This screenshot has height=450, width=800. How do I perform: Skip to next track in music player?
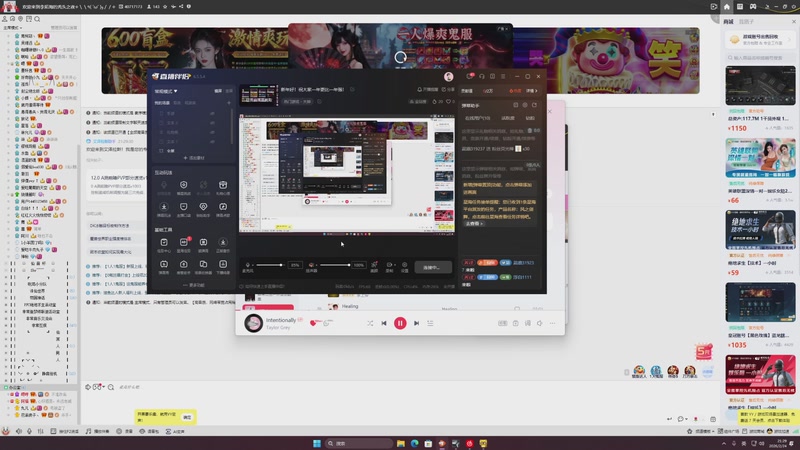[416, 323]
